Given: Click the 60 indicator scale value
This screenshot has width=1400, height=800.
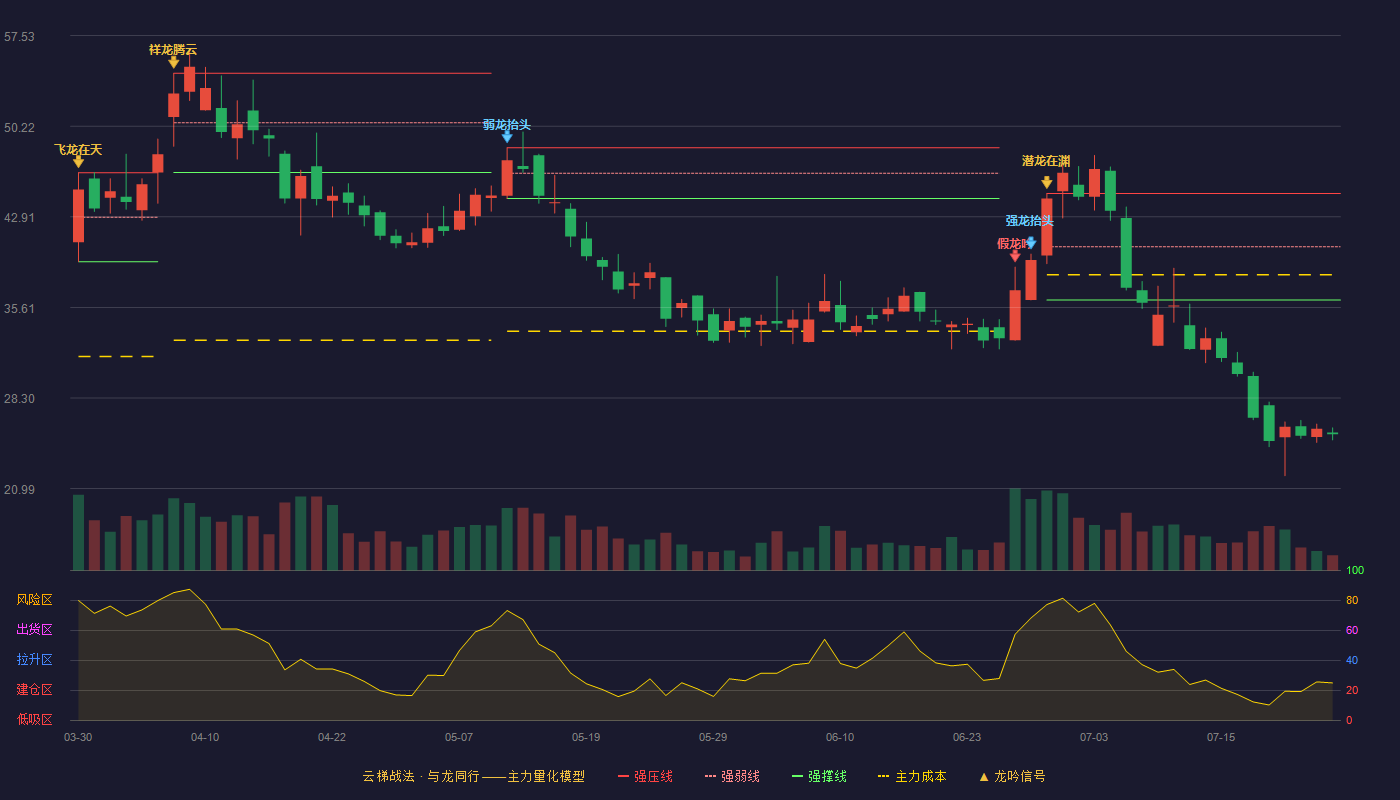Looking at the screenshot, I should point(1352,630).
